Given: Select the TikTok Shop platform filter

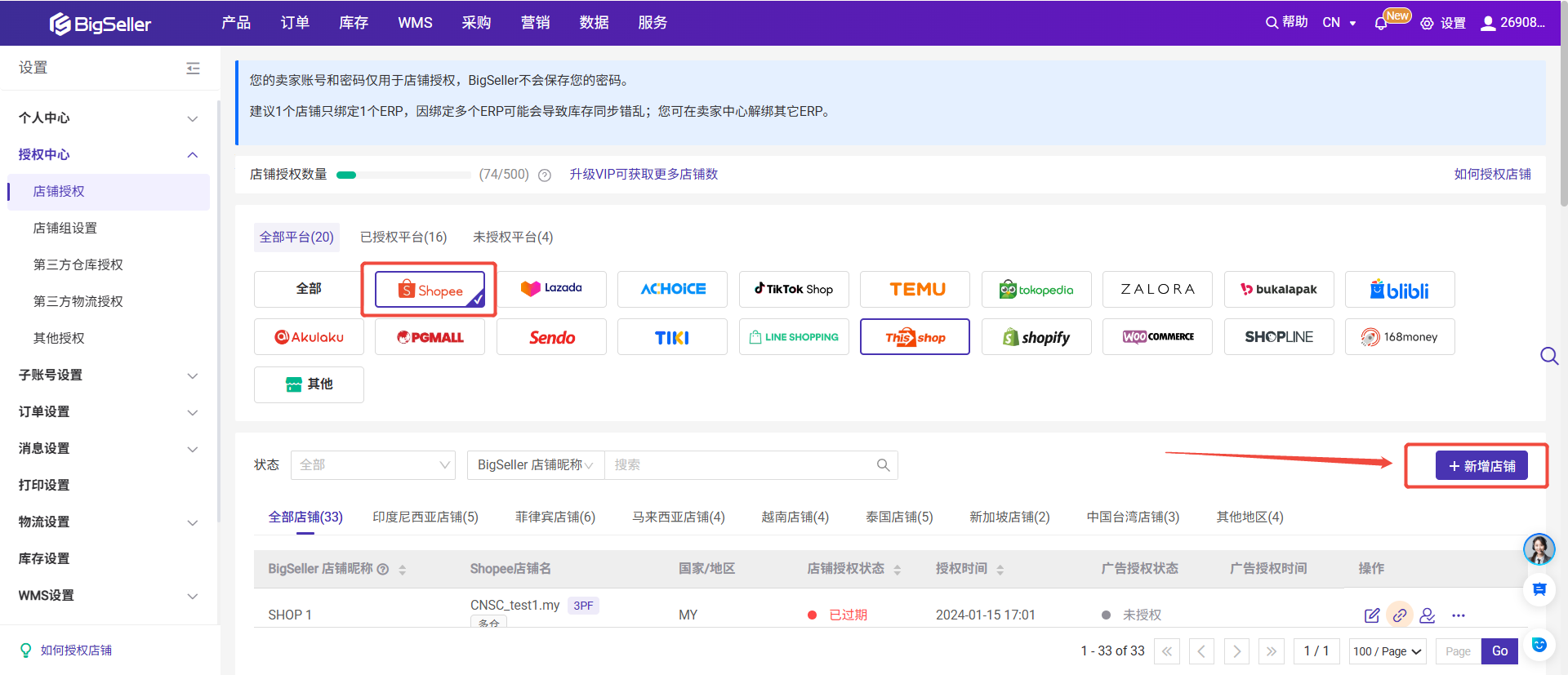Looking at the screenshot, I should [794, 289].
